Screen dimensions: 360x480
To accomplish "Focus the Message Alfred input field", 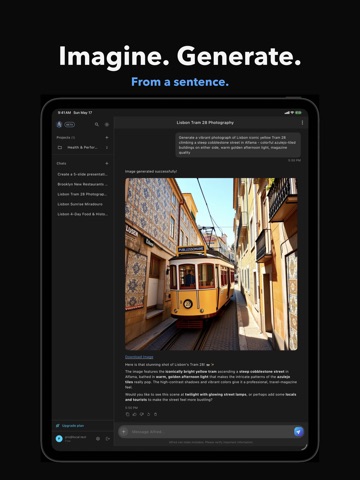I will [210, 432].
